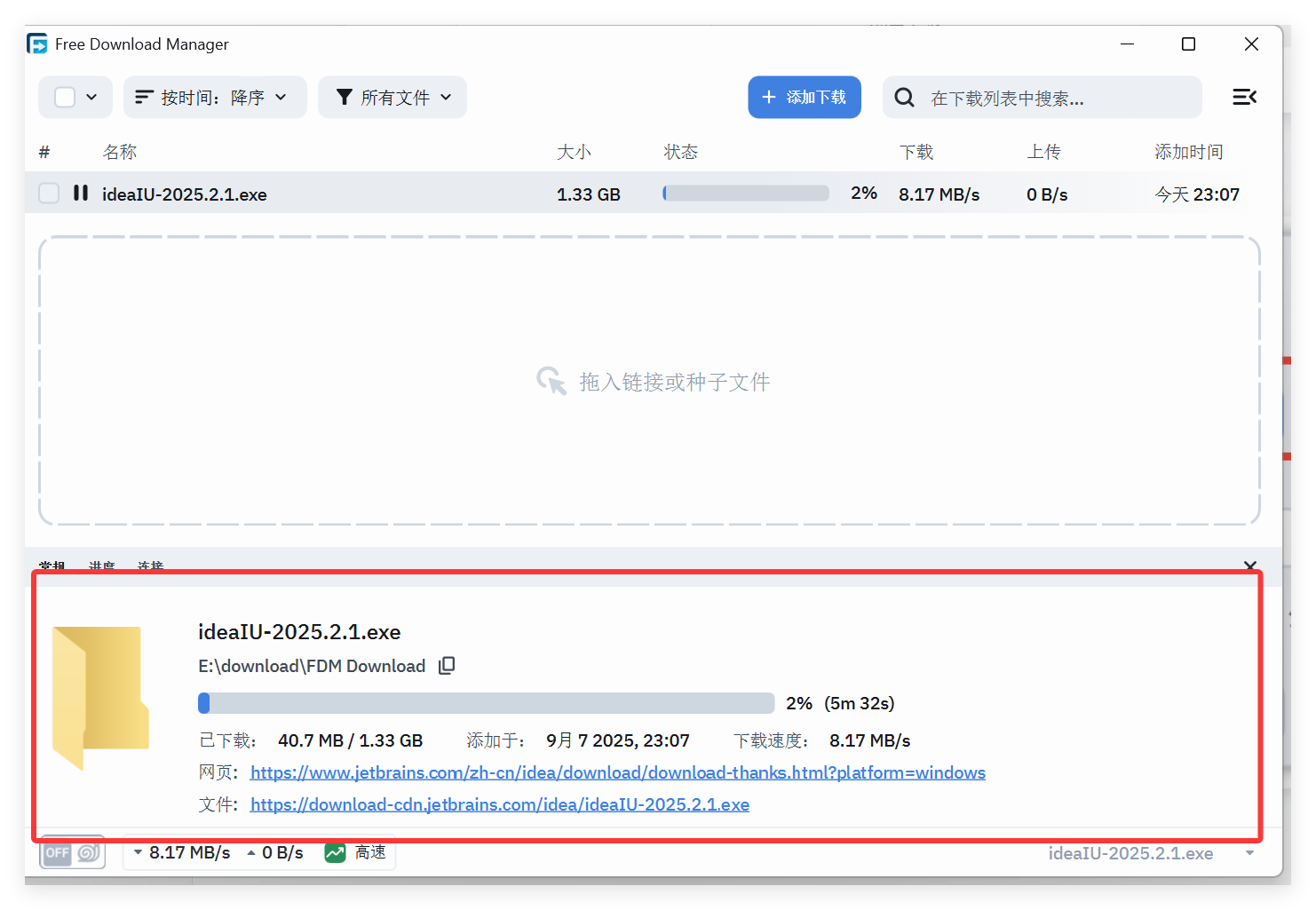
Task: Click the status bar 8.17 MB/s download speed
Action: click(x=189, y=852)
